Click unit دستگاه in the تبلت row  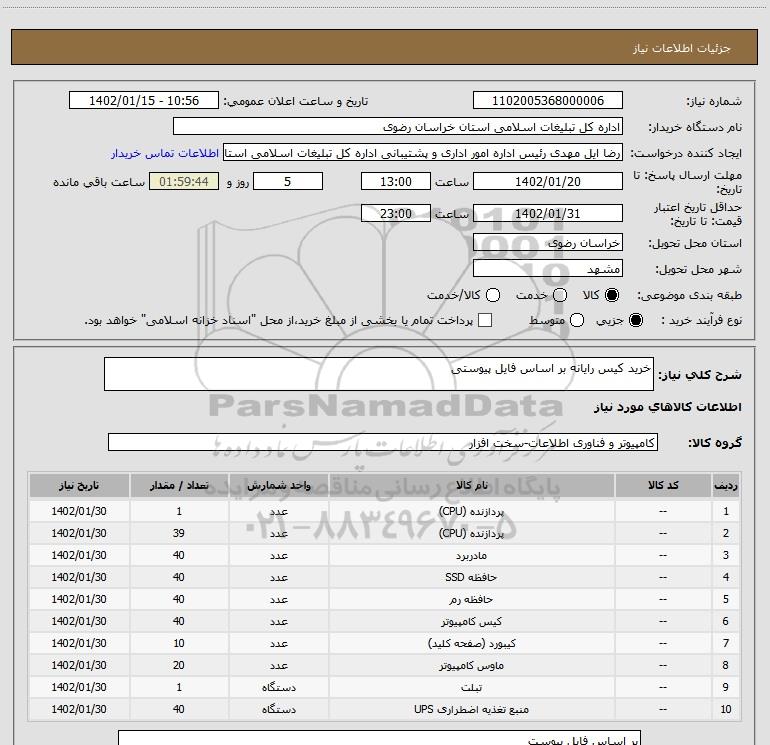278,688
